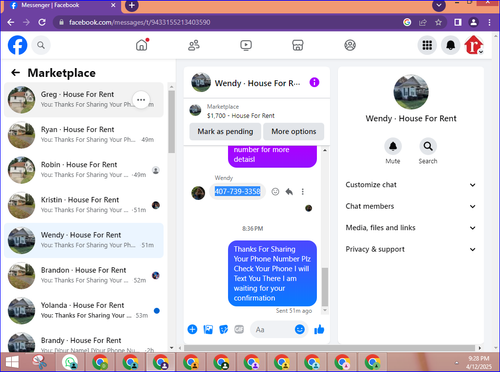Expand Chat members section
The height and width of the screenshot is (372, 500).
click(x=411, y=206)
